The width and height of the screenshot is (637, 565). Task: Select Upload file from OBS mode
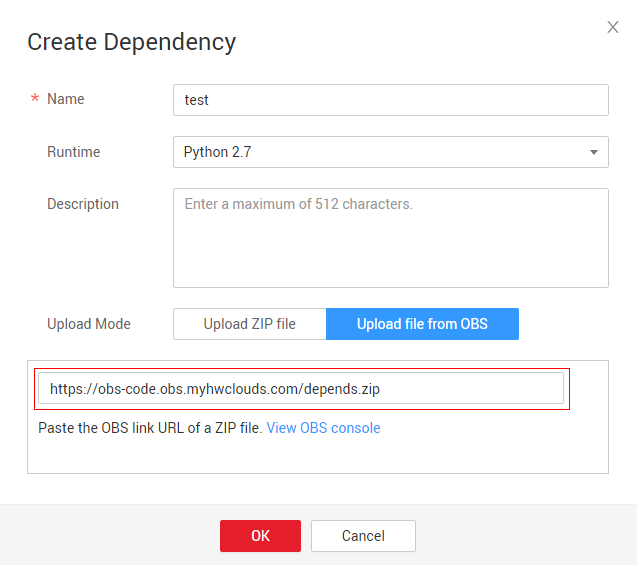click(x=422, y=324)
